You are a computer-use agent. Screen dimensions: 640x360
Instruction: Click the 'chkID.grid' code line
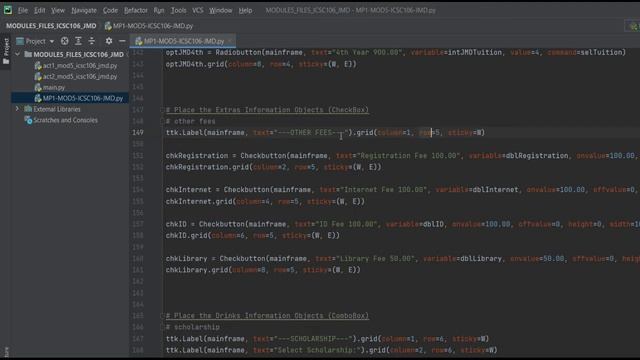[252, 236]
